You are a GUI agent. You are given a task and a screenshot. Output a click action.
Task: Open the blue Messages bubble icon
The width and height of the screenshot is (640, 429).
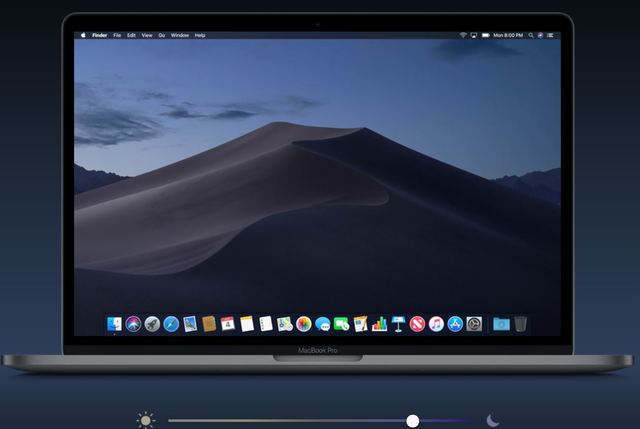click(x=323, y=325)
